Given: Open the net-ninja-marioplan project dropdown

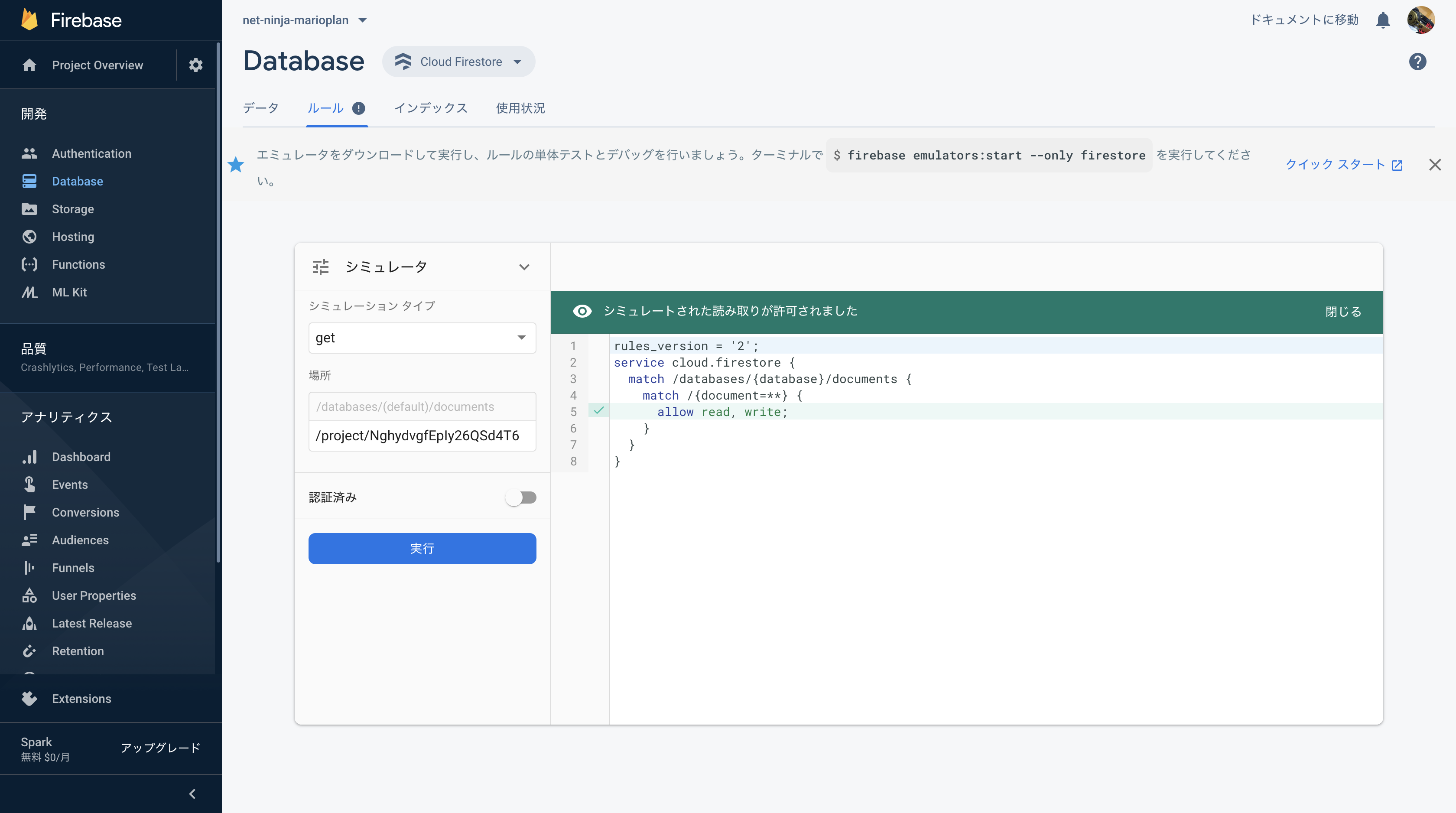Looking at the screenshot, I should [305, 20].
